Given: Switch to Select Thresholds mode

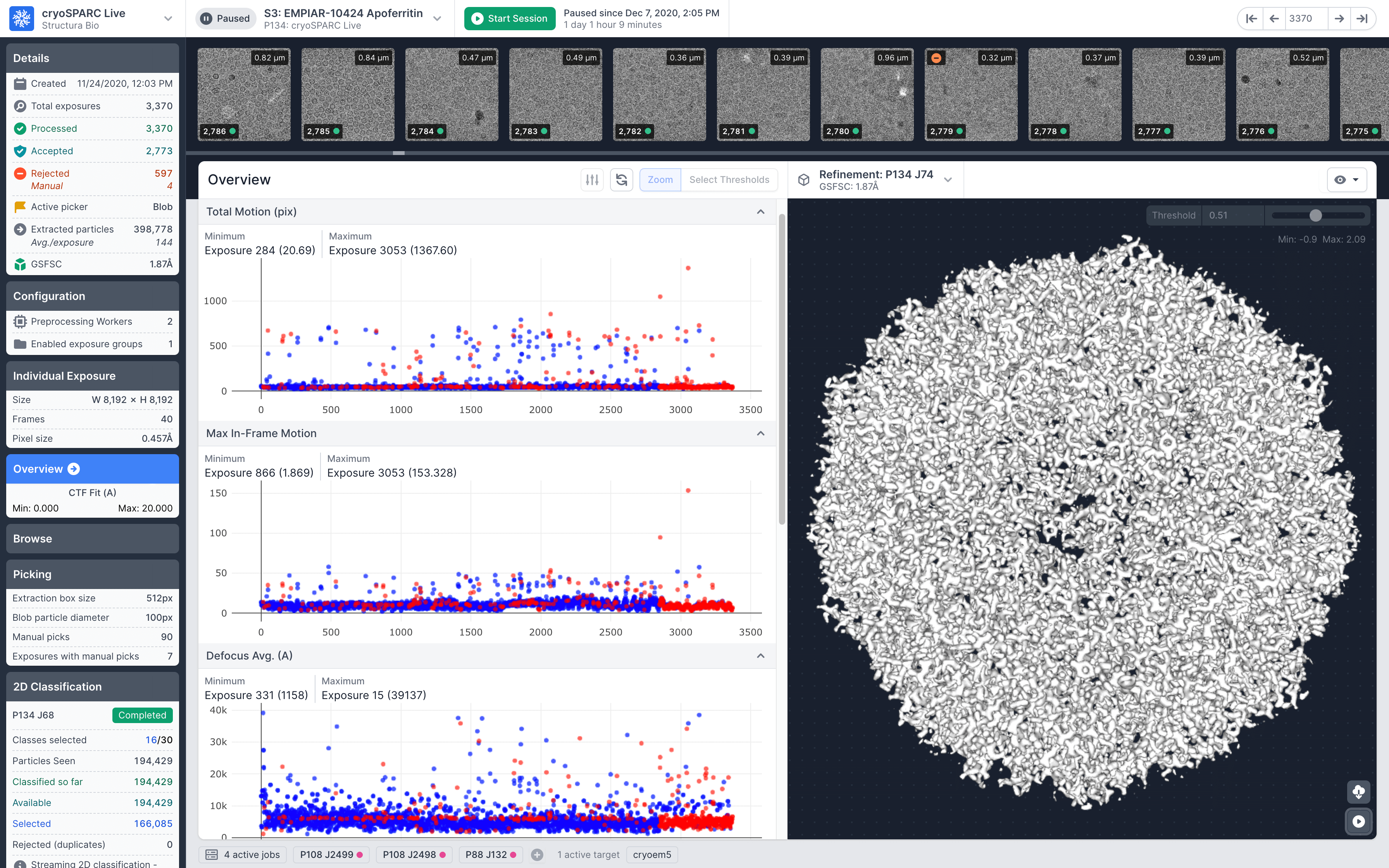Looking at the screenshot, I should [x=729, y=180].
